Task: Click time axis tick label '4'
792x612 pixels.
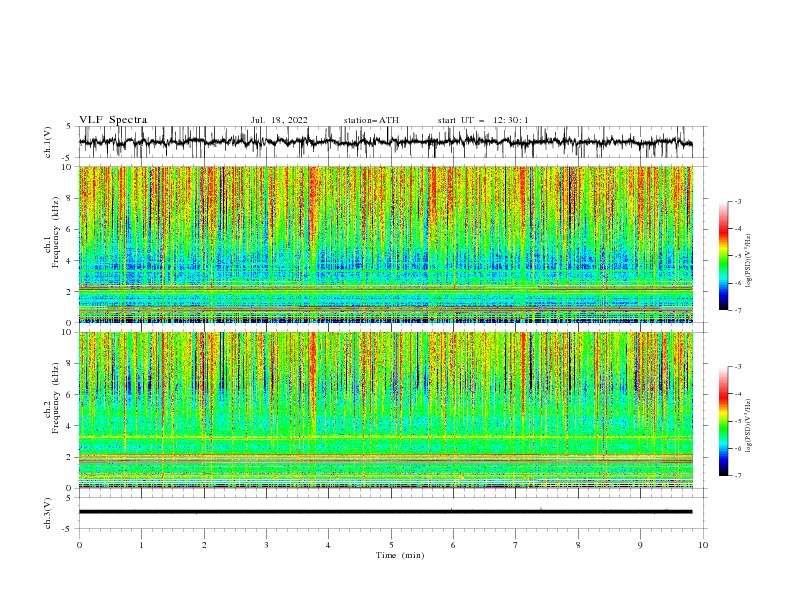Action: point(328,545)
